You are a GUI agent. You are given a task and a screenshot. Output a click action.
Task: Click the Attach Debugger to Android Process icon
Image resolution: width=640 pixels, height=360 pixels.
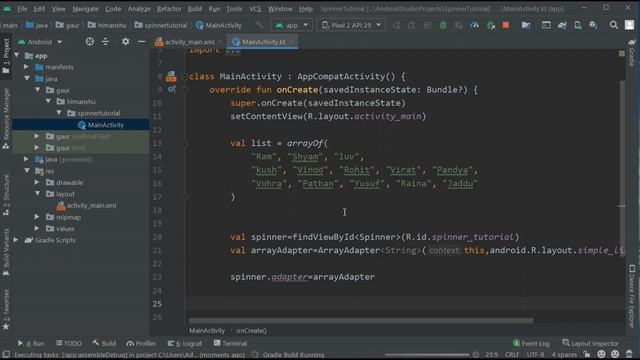tap(491, 25)
